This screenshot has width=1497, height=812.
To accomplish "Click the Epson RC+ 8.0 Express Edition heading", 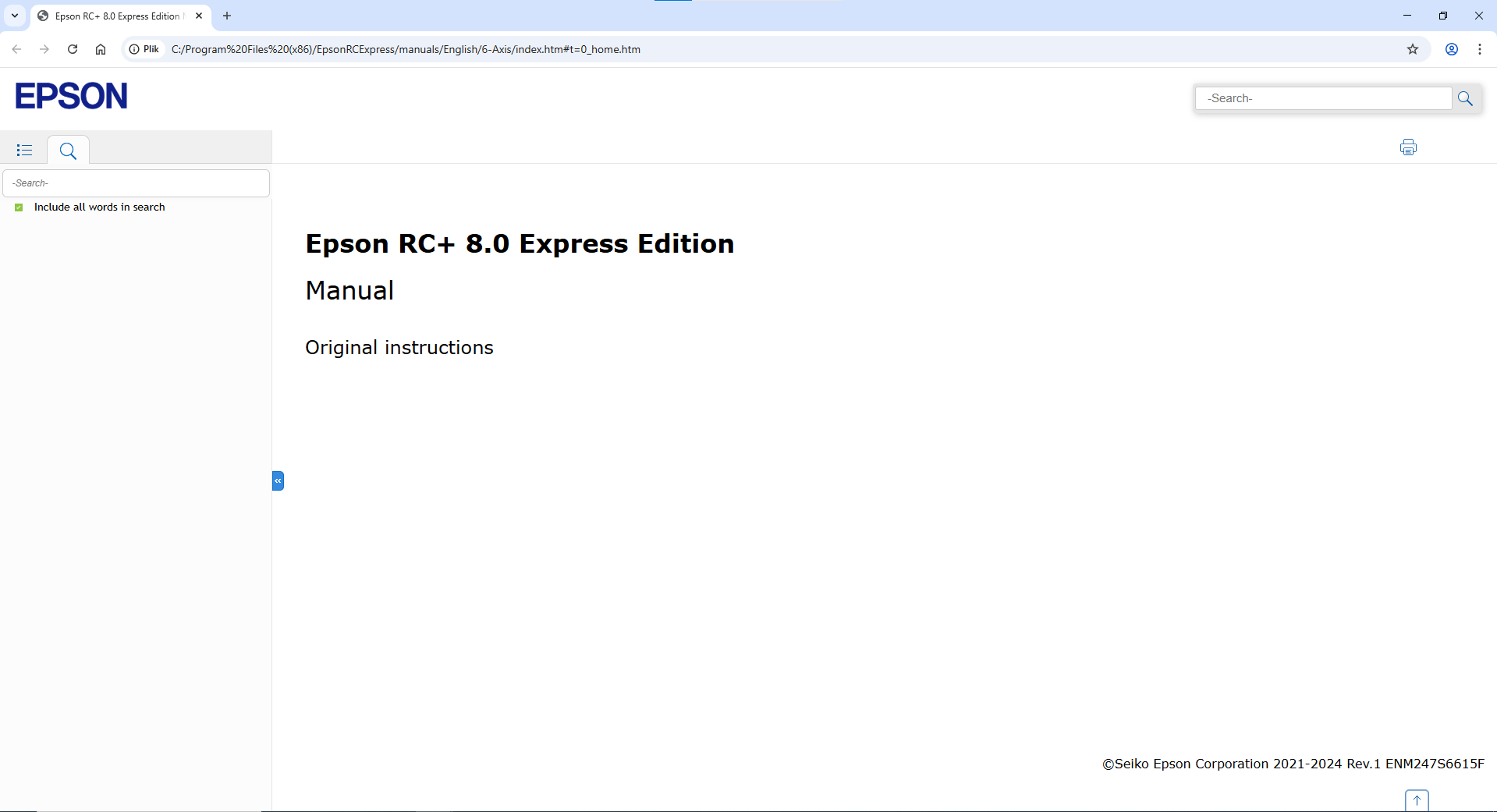I will (520, 243).
